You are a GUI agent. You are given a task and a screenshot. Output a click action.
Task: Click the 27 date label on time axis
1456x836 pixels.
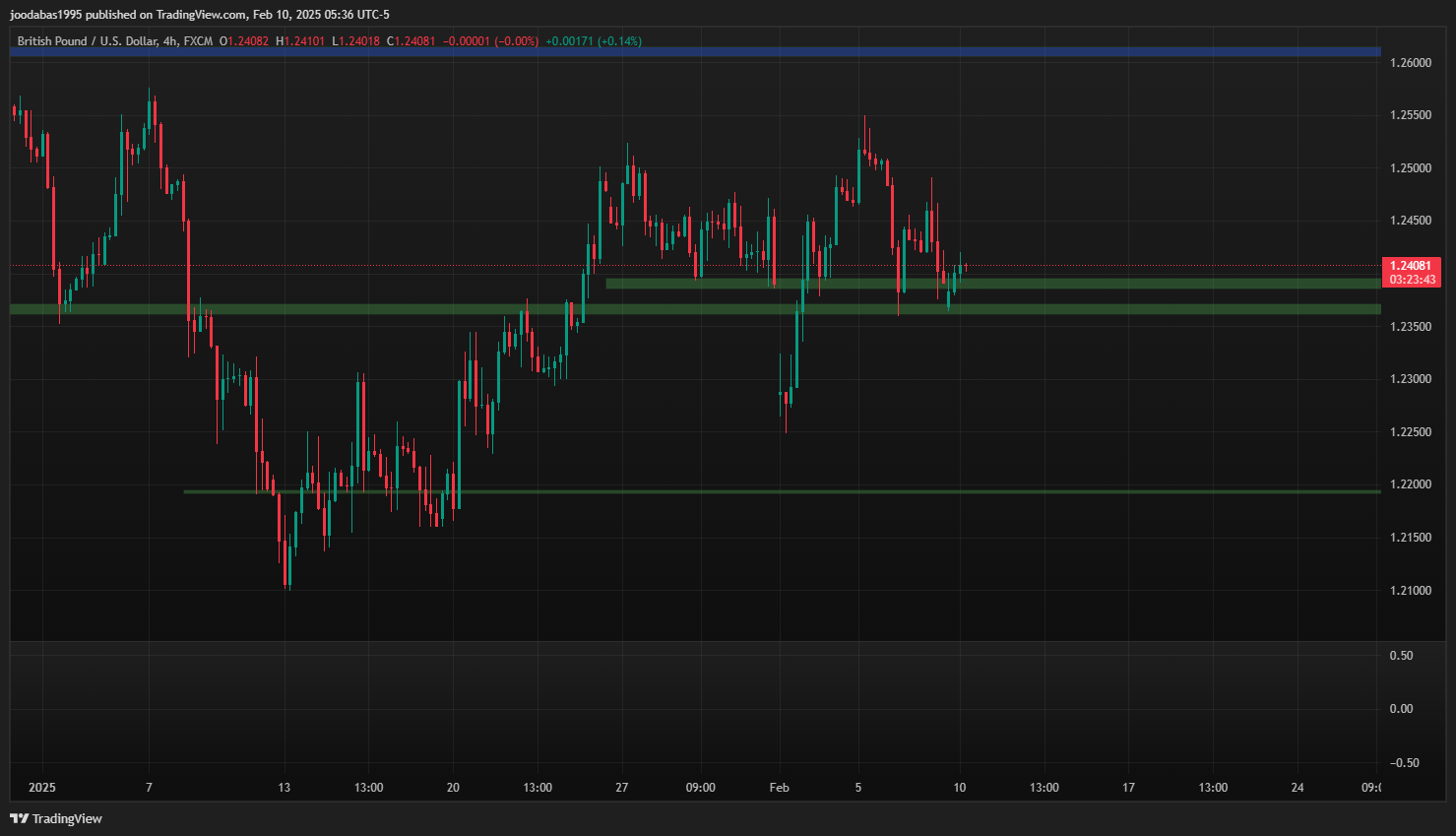(x=621, y=787)
